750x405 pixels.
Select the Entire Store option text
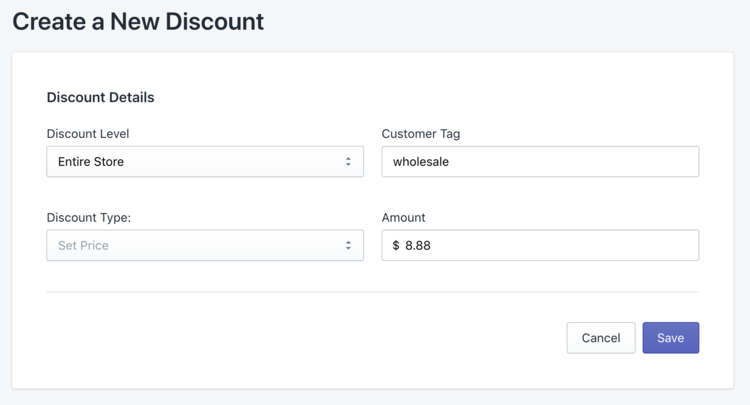pos(91,162)
